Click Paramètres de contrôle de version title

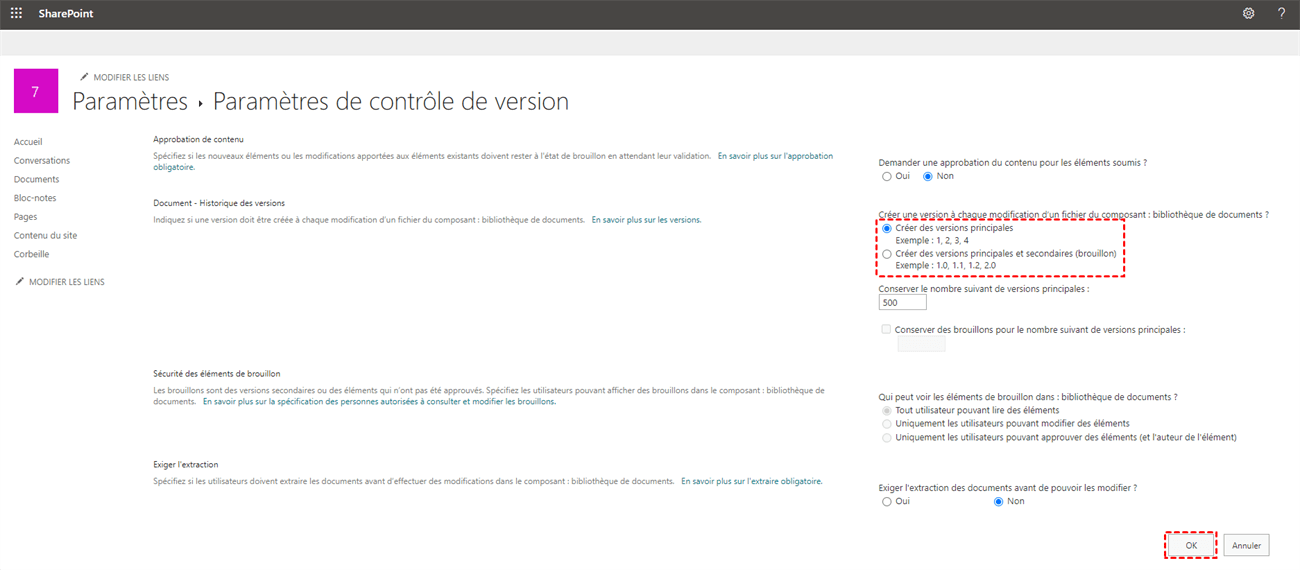tap(391, 101)
